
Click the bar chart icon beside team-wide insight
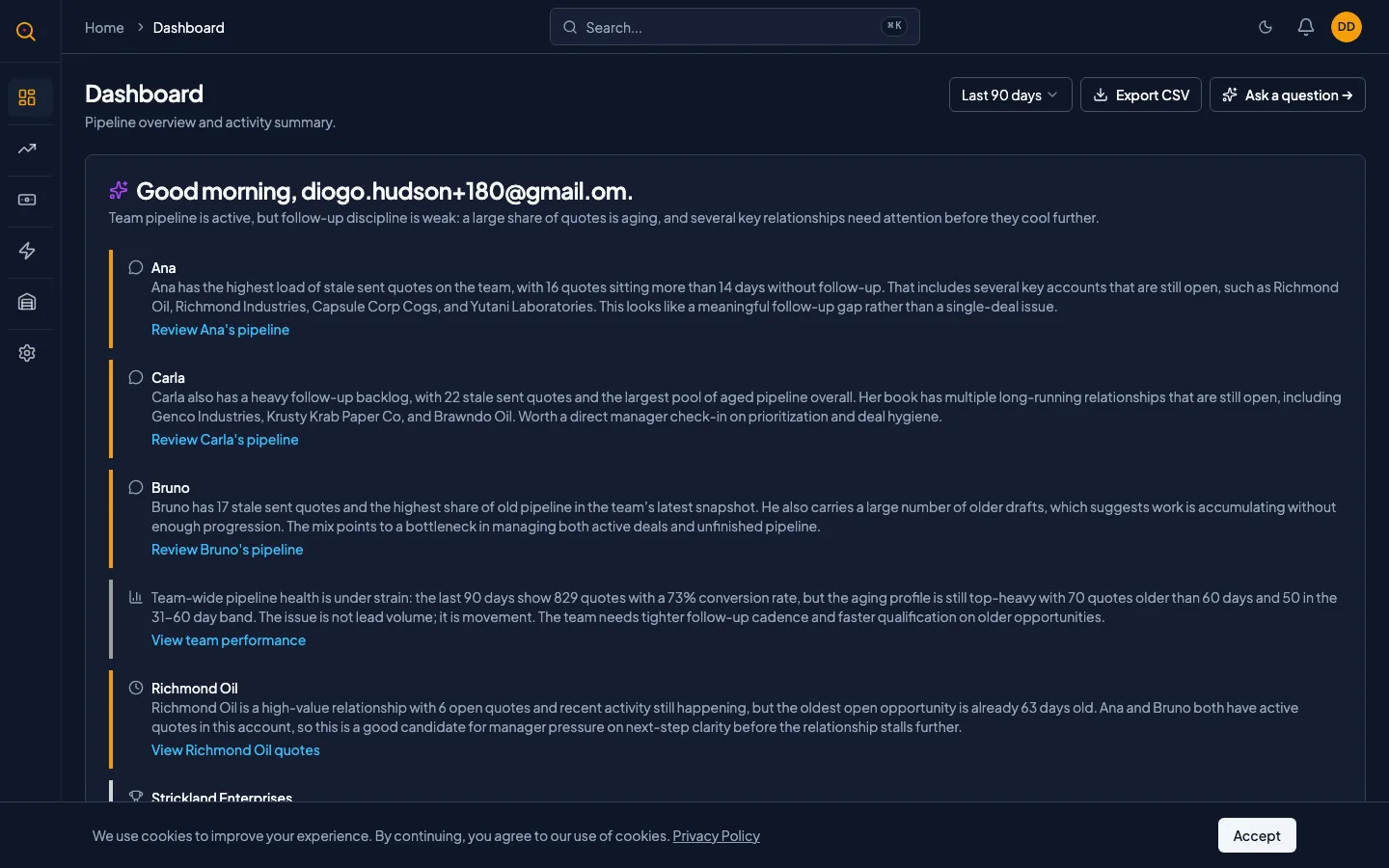[136, 598]
